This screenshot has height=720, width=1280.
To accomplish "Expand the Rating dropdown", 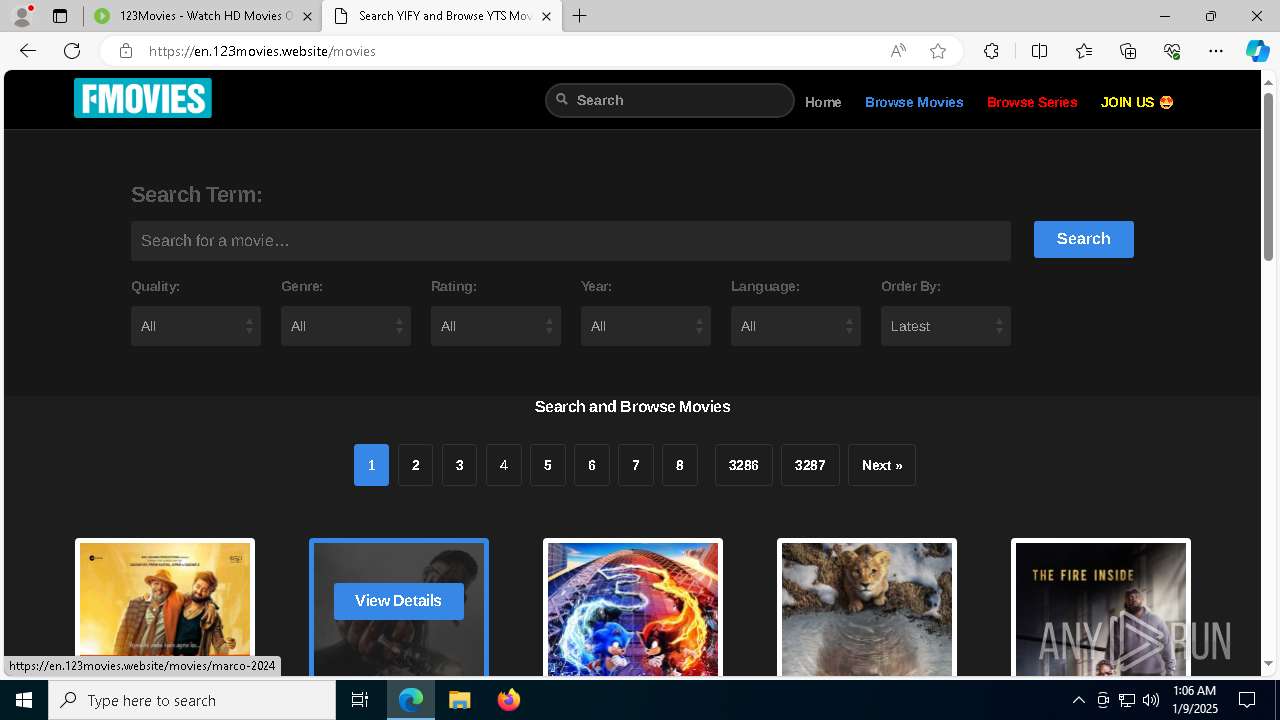I will 496,326.
